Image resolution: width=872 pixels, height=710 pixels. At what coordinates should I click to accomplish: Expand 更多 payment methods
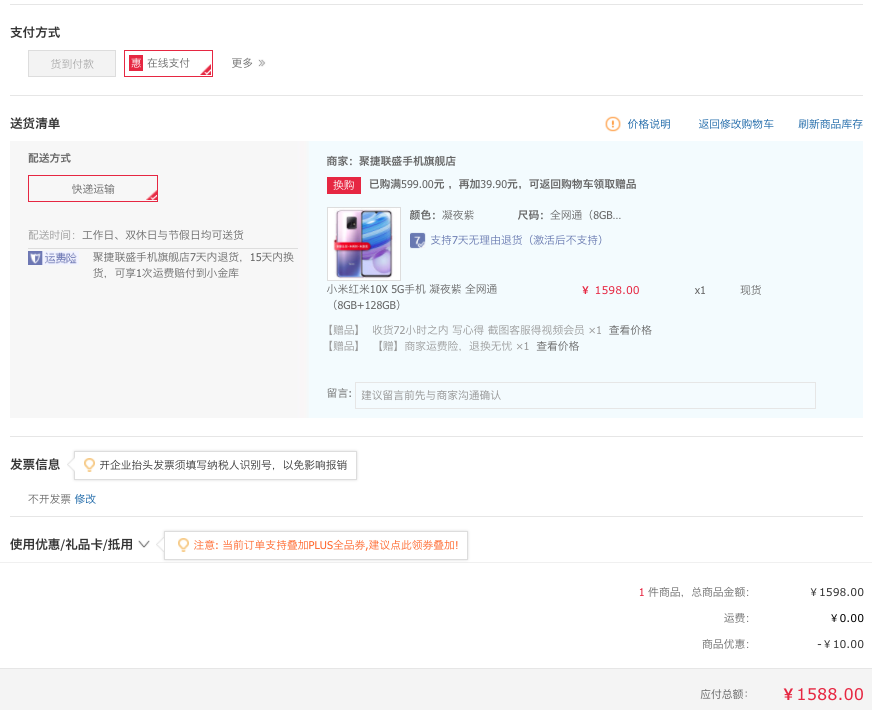(x=248, y=63)
